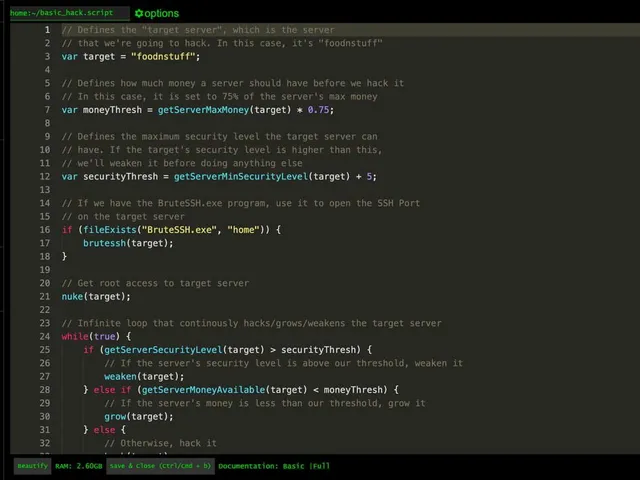Click the script filename field basic_hack.script
The image size is (640, 480).
69,13
